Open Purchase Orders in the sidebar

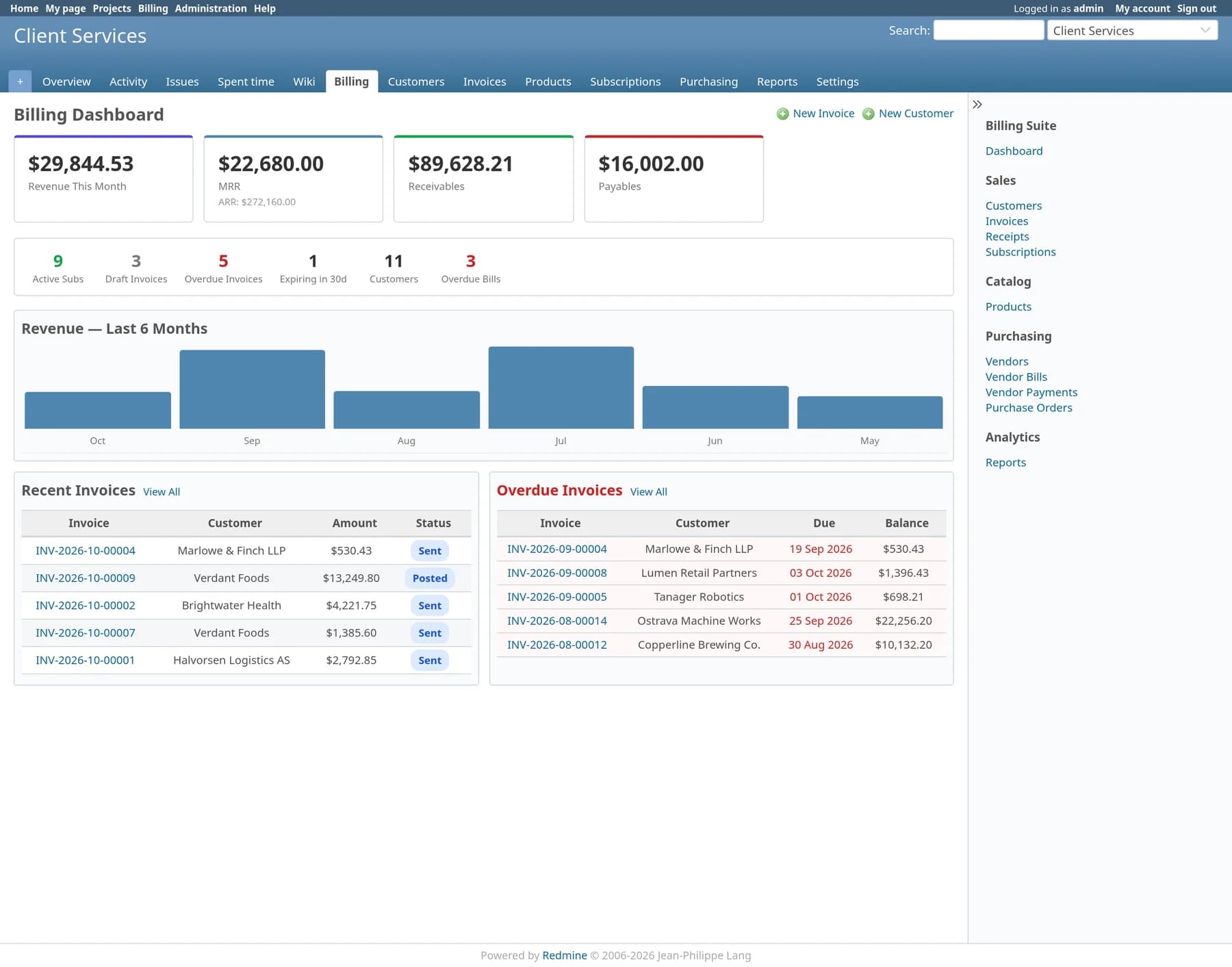tap(1029, 408)
